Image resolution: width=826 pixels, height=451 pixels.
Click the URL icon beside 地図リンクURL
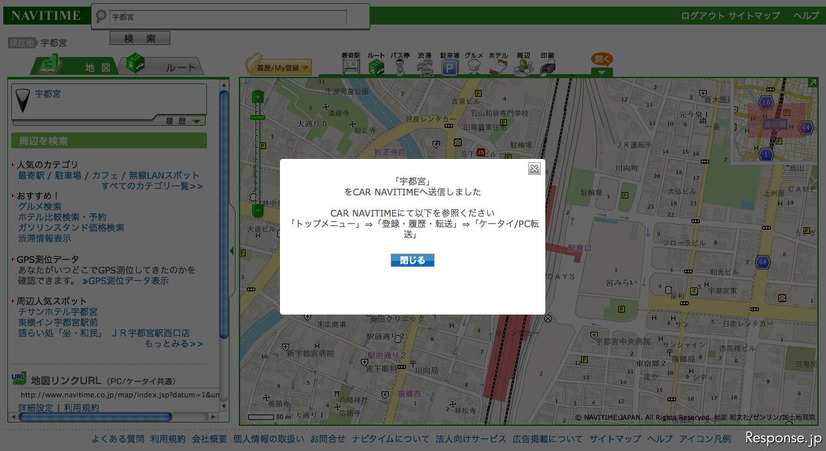18,378
